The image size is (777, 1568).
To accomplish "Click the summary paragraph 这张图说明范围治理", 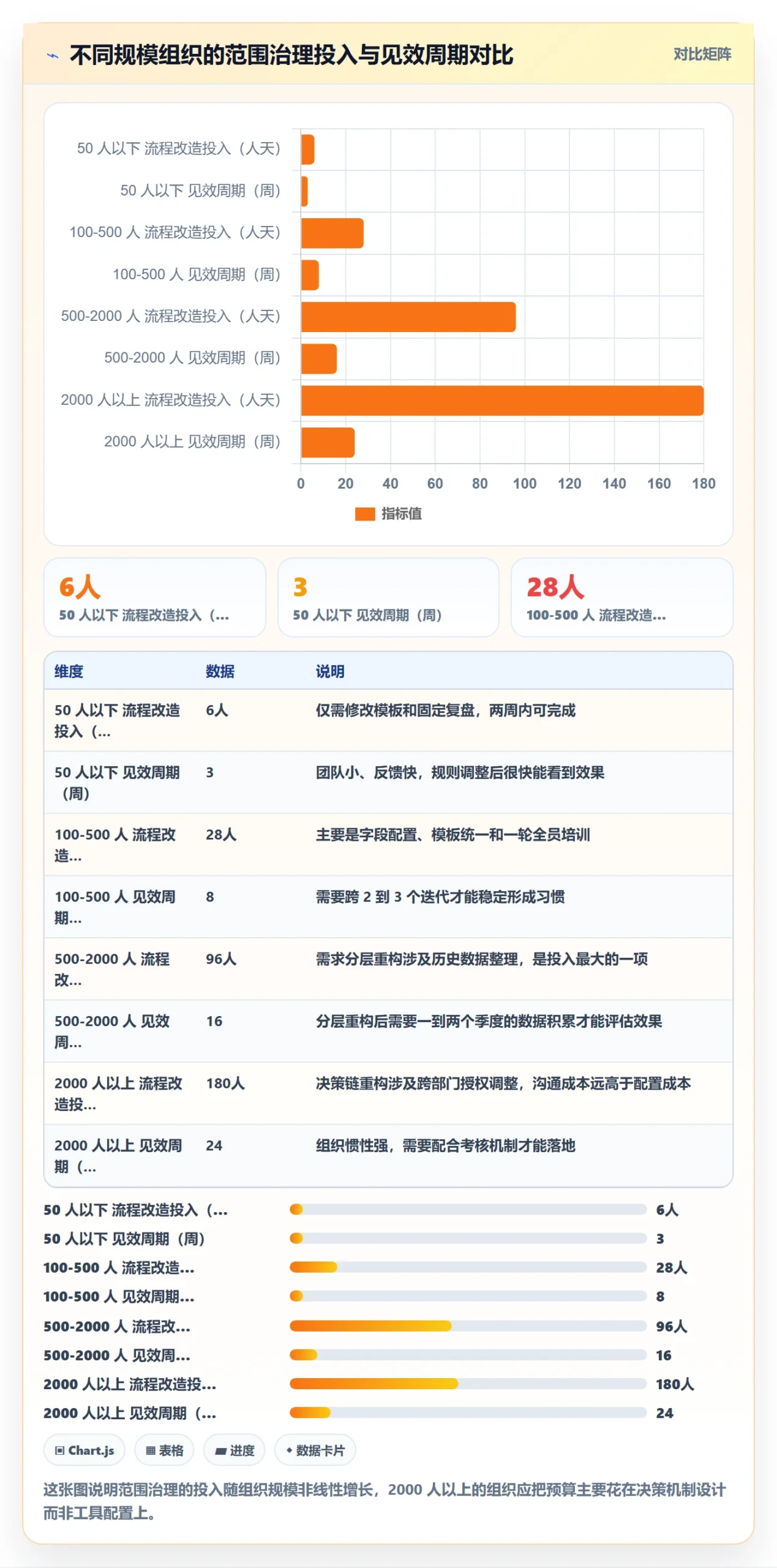I will tap(385, 1501).
